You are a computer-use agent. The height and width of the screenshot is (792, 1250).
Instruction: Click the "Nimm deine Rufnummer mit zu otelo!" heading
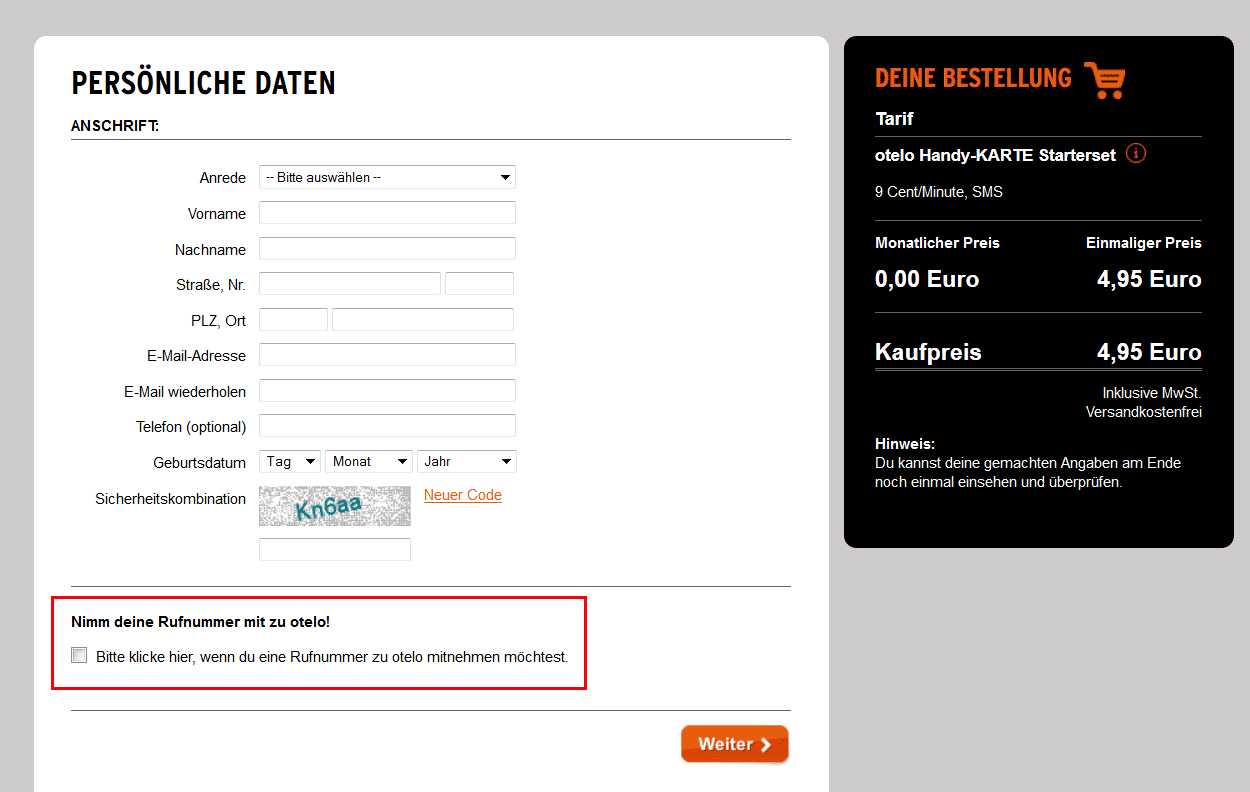coord(201,622)
